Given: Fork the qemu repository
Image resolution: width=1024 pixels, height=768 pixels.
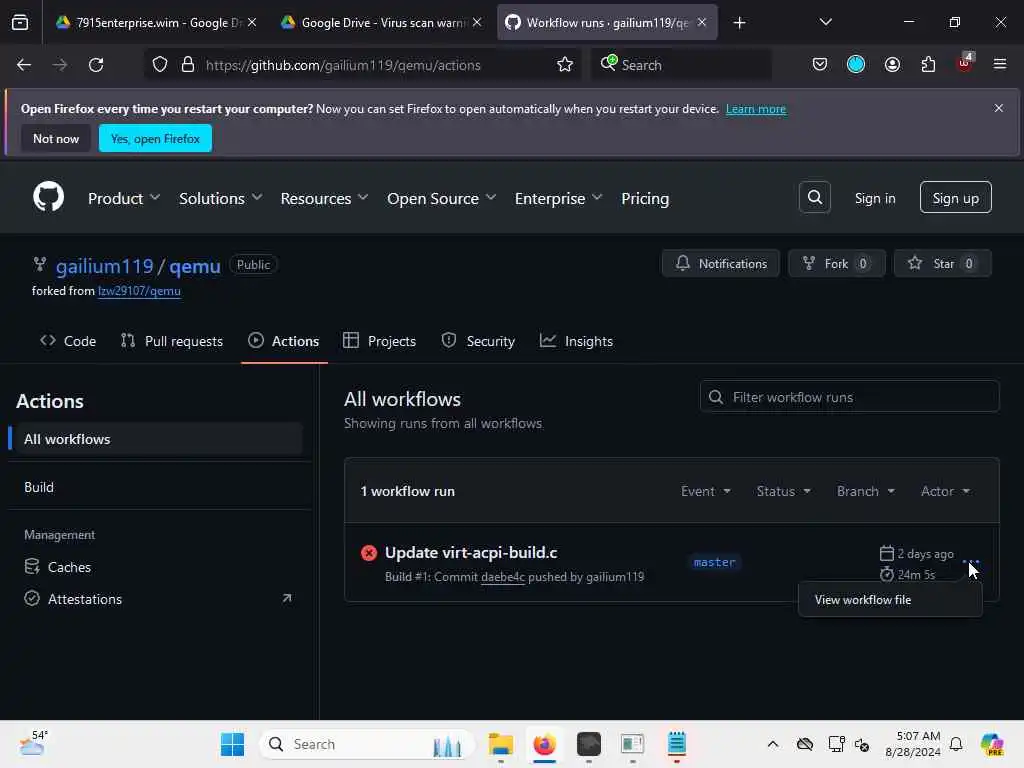Looking at the screenshot, I should 837,263.
